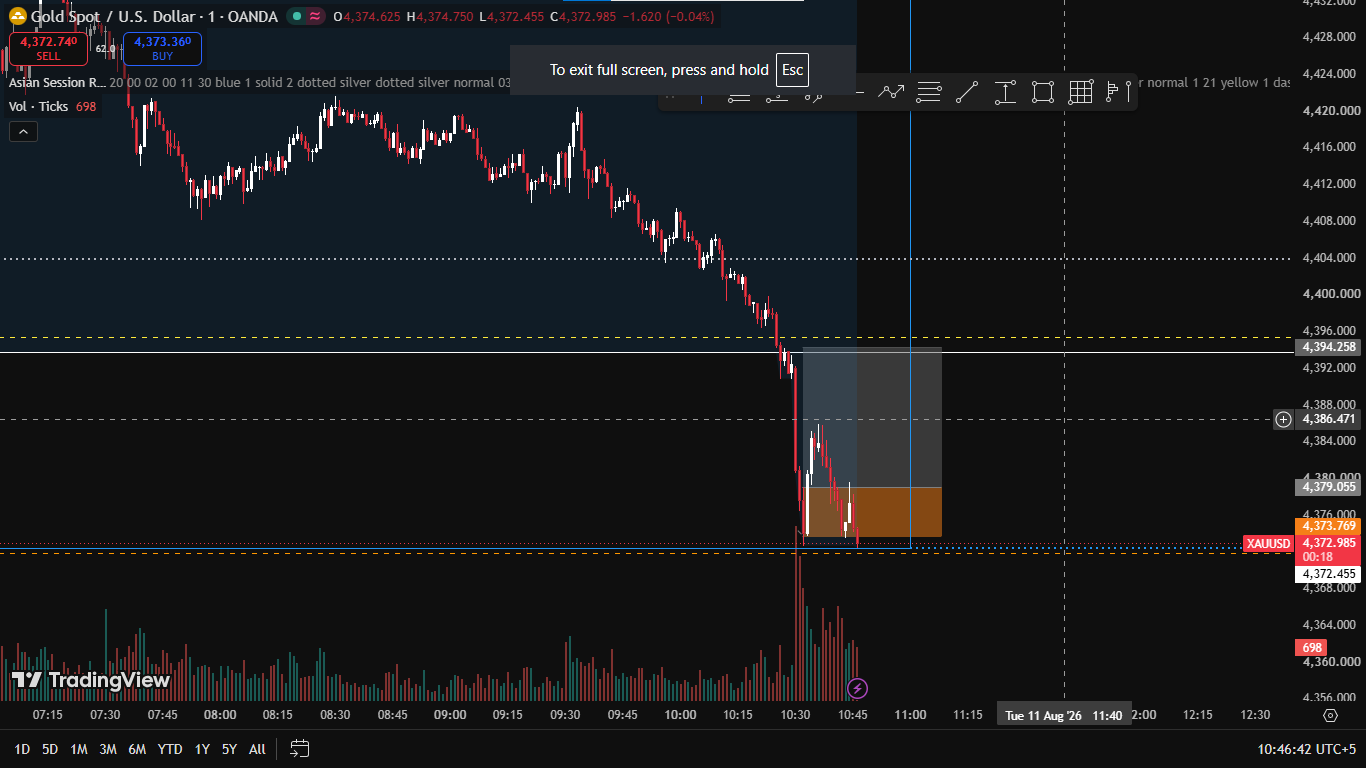This screenshot has height=768, width=1366.
Task: Click the plus icon on the price scale
Action: click(1283, 419)
